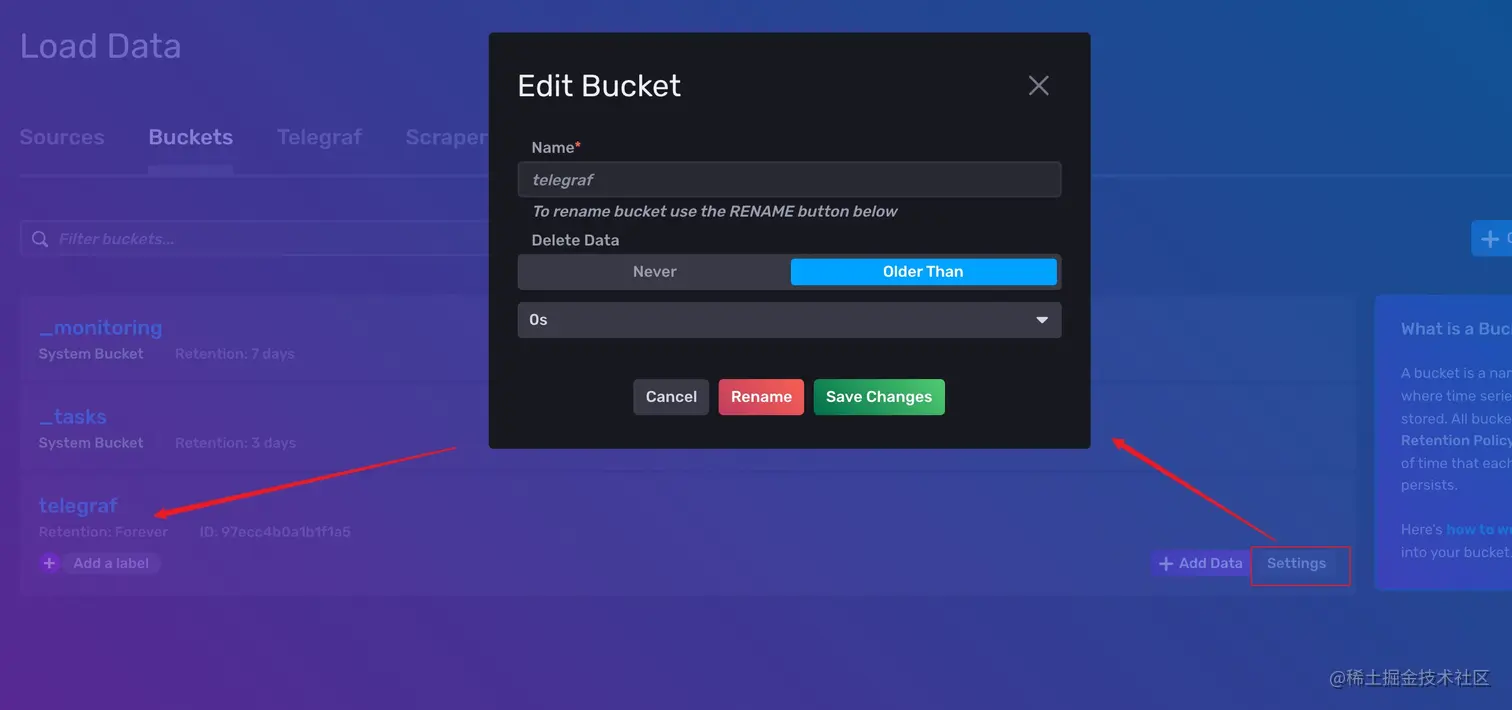Open the Scrapers tab
Viewport: 1512px width, 710px height.
coord(449,137)
